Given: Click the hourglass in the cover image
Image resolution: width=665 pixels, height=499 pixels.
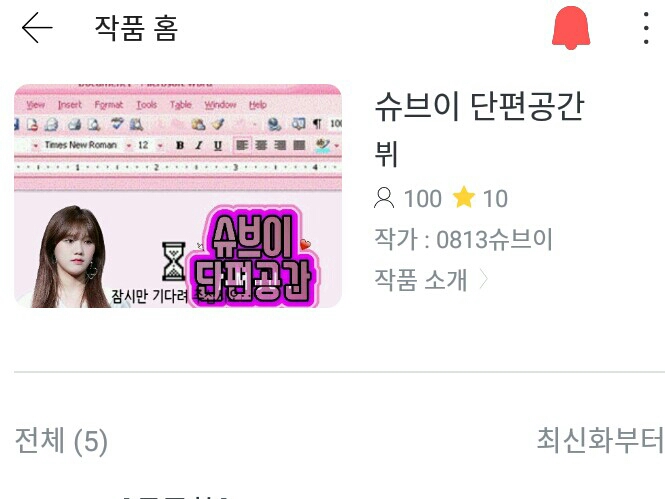Looking at the screenshot, I should [174, 261].
